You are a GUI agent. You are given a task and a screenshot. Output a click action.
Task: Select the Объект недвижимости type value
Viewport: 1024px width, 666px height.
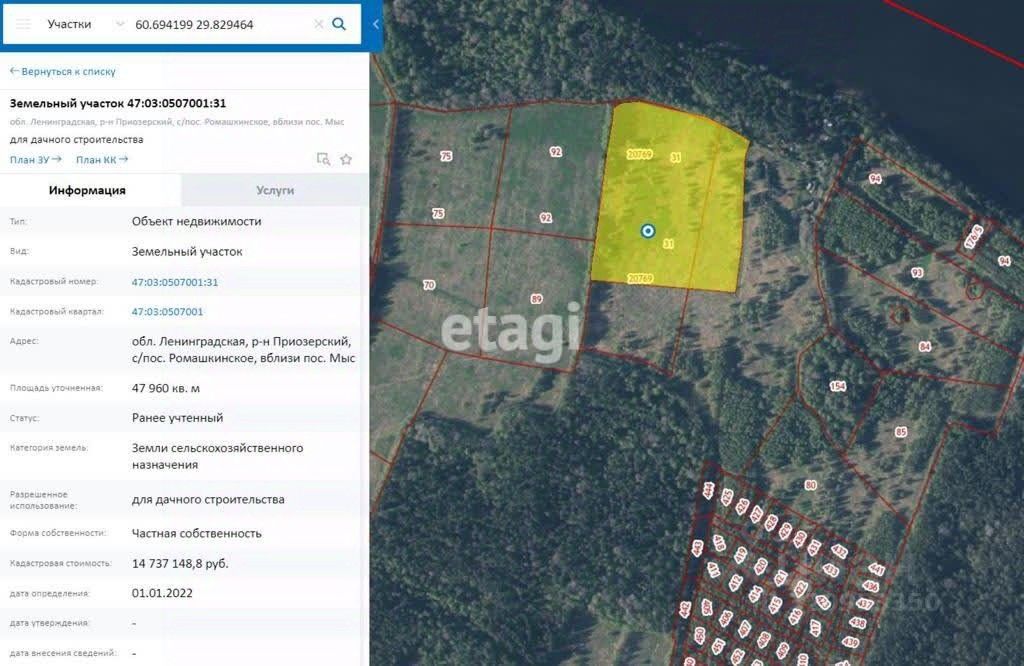197,221
